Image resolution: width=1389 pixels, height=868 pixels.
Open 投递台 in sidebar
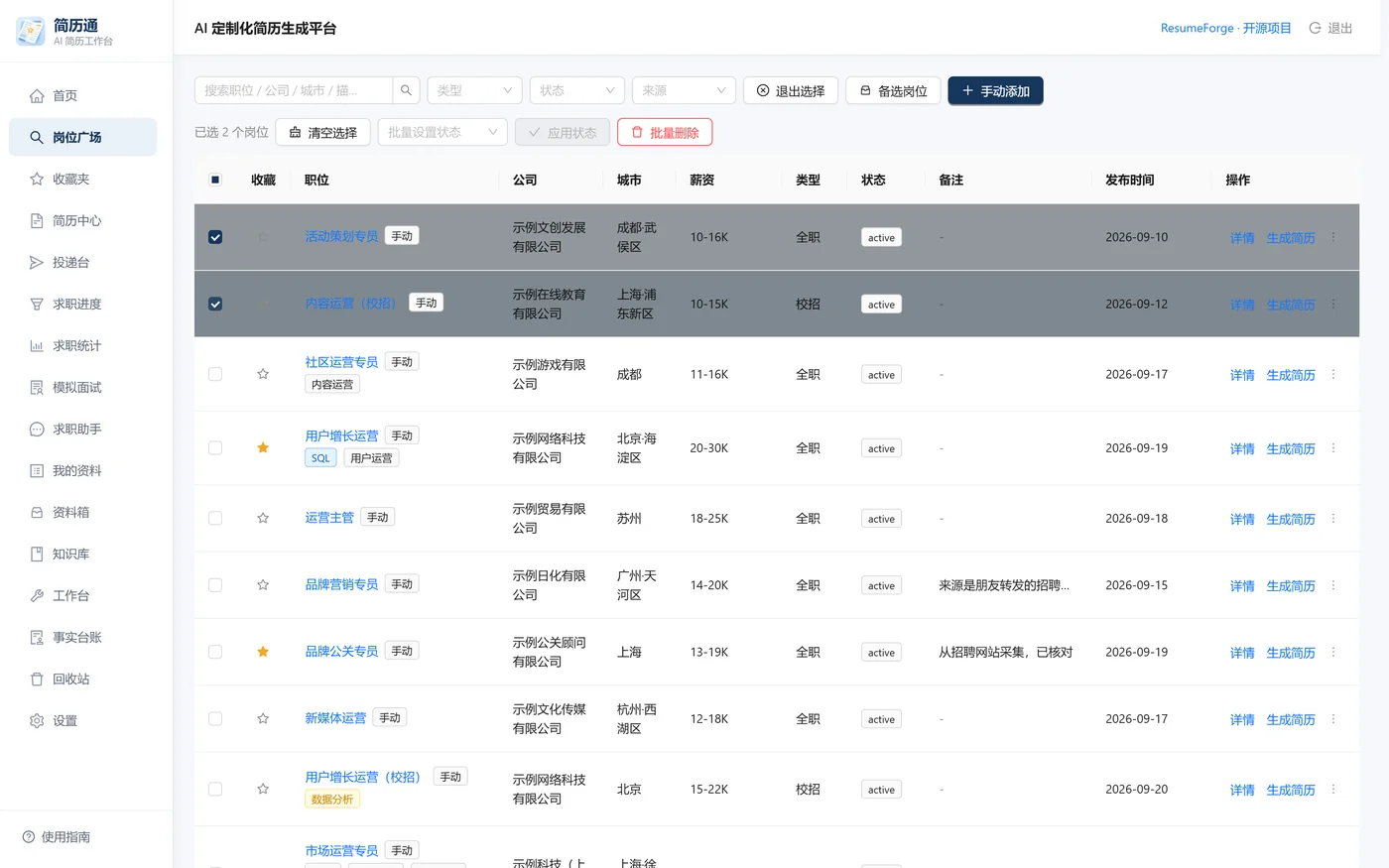tap(83, 262)
